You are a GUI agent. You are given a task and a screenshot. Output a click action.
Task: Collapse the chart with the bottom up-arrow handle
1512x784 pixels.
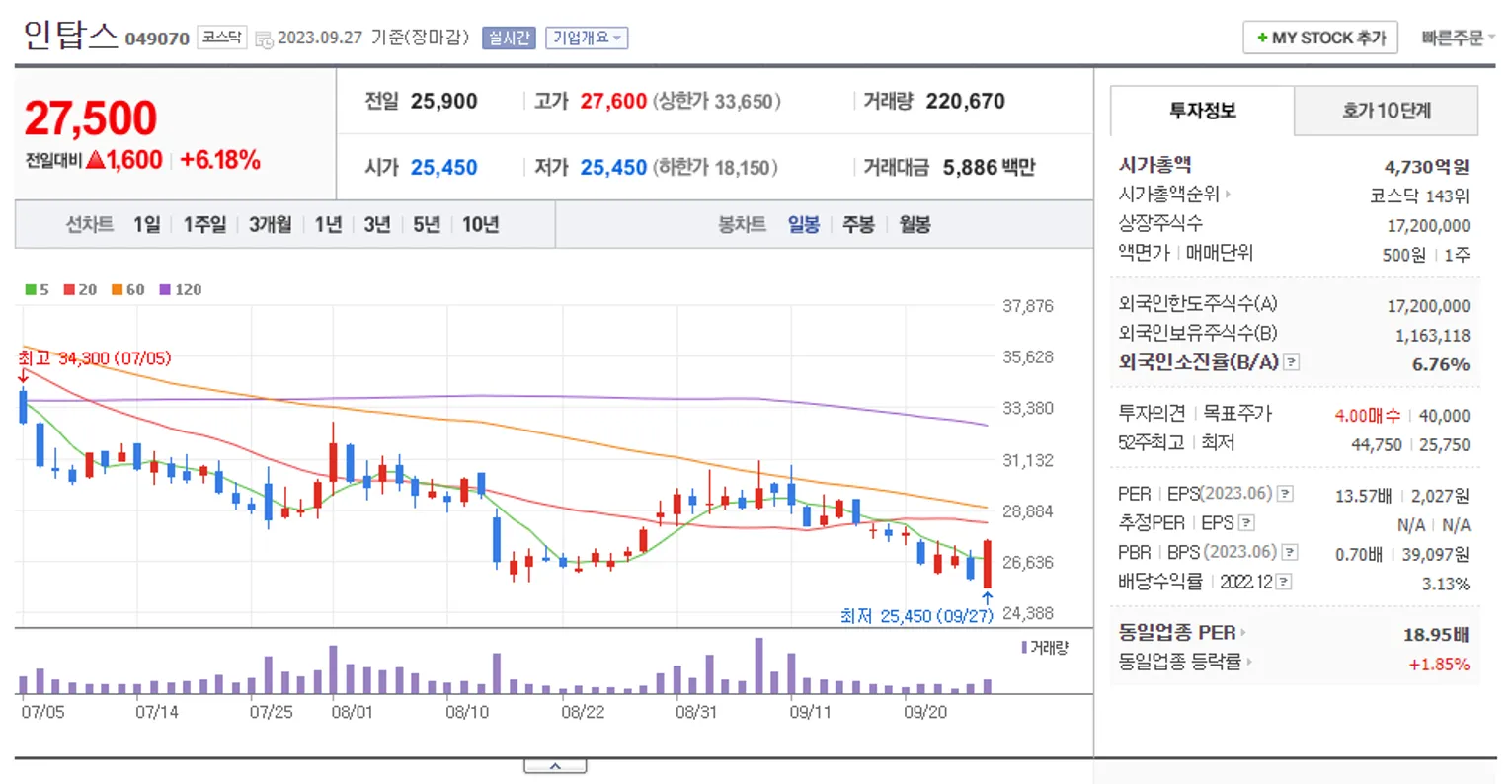click(x=555, y=766)
